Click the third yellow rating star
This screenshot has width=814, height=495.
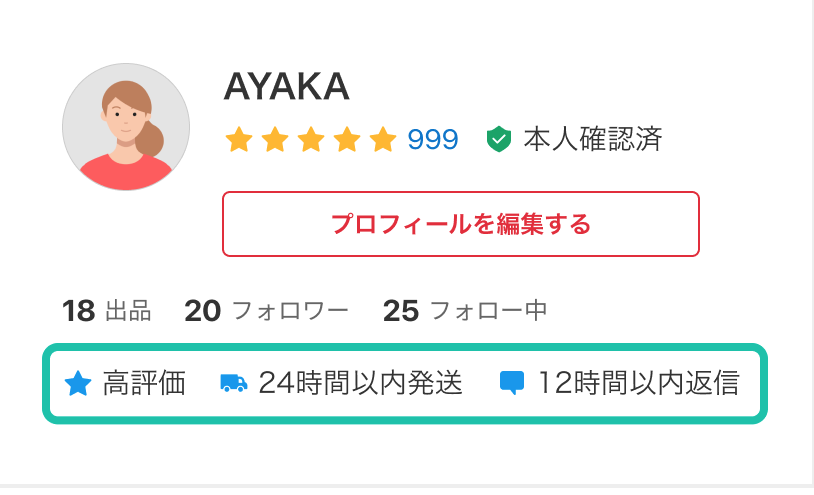[311, 139]
